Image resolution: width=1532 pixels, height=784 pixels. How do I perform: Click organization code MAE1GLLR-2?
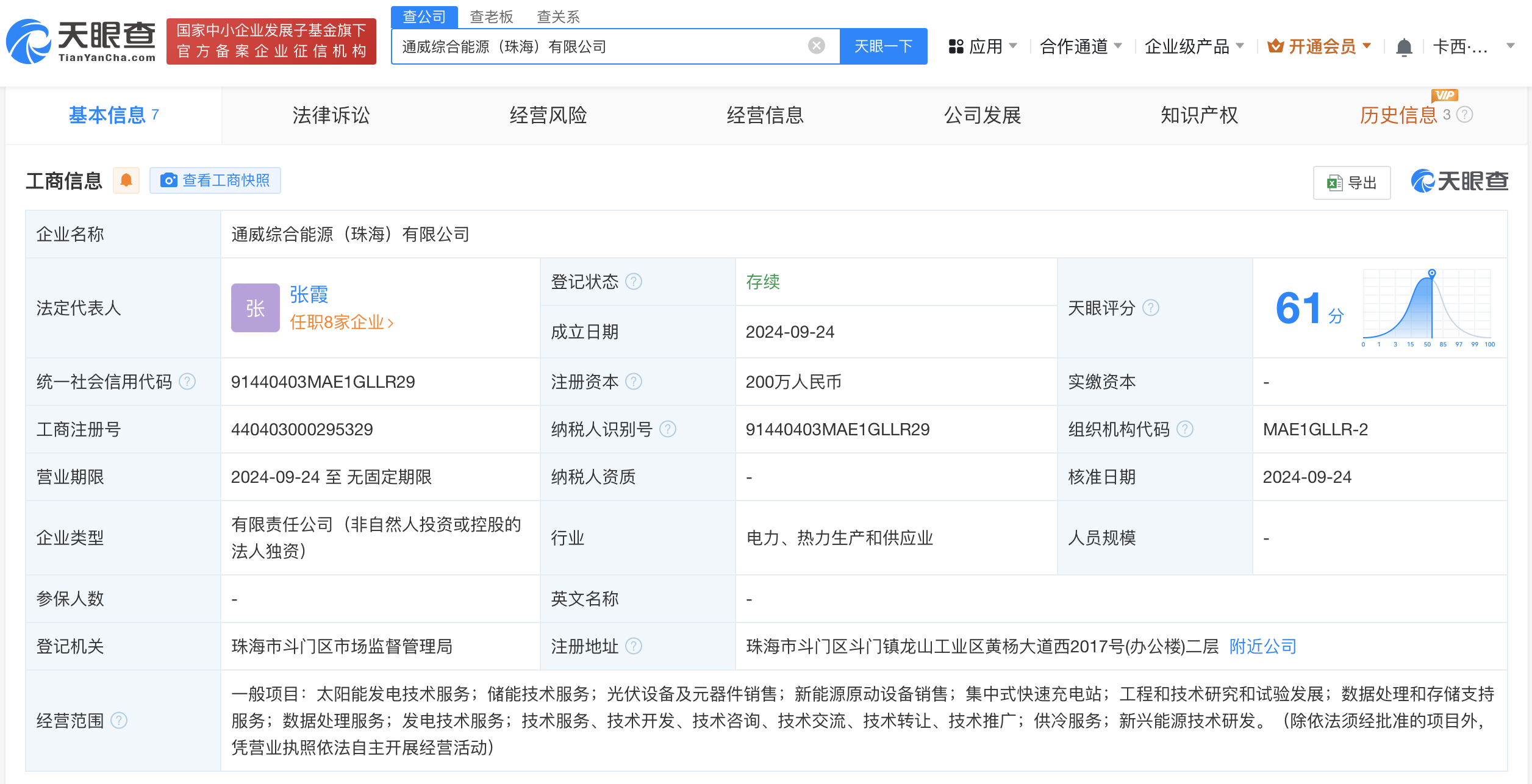tap(1315, 429)
